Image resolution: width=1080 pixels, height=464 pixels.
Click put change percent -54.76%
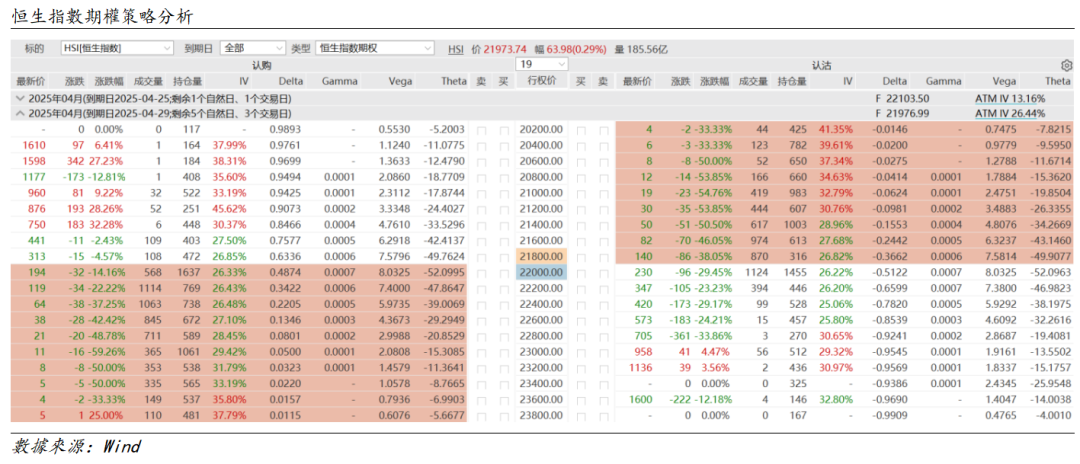[x=714, y=193]
